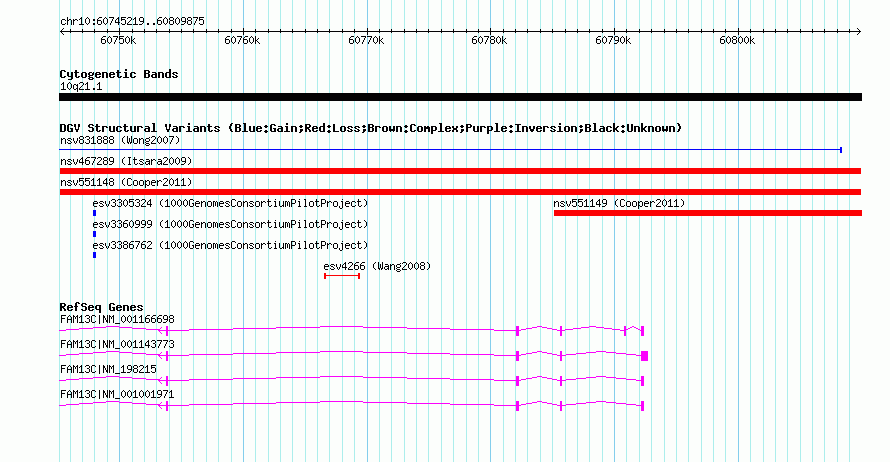Click the last exon of NM_001001971
This screenshot has width=890, height=462.
(x=643, y=406)
